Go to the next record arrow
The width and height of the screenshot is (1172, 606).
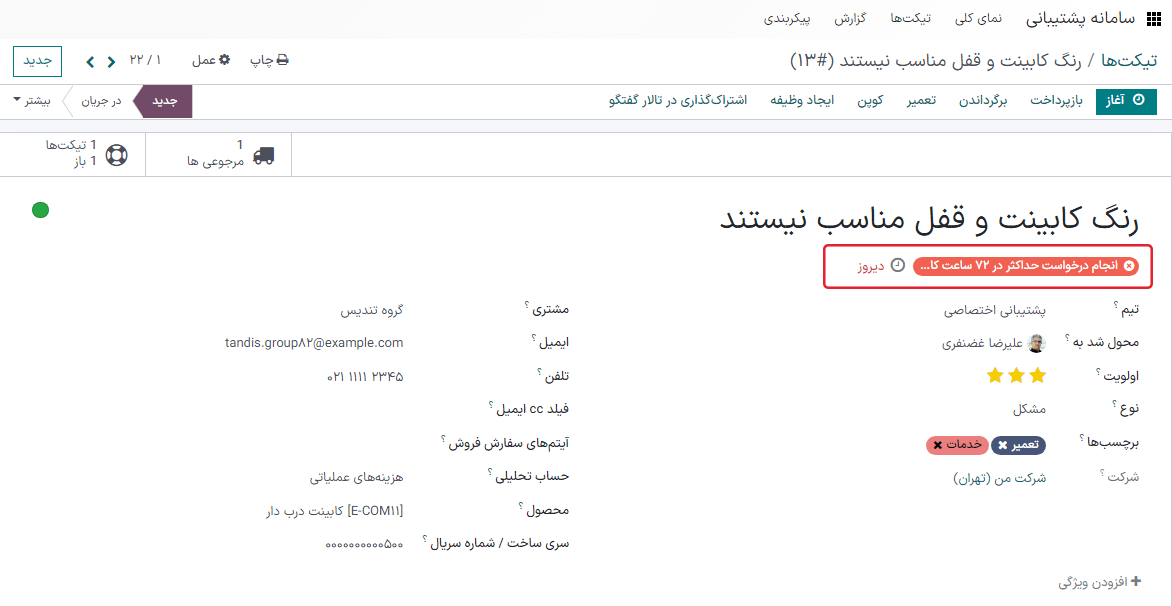point(91,61)
